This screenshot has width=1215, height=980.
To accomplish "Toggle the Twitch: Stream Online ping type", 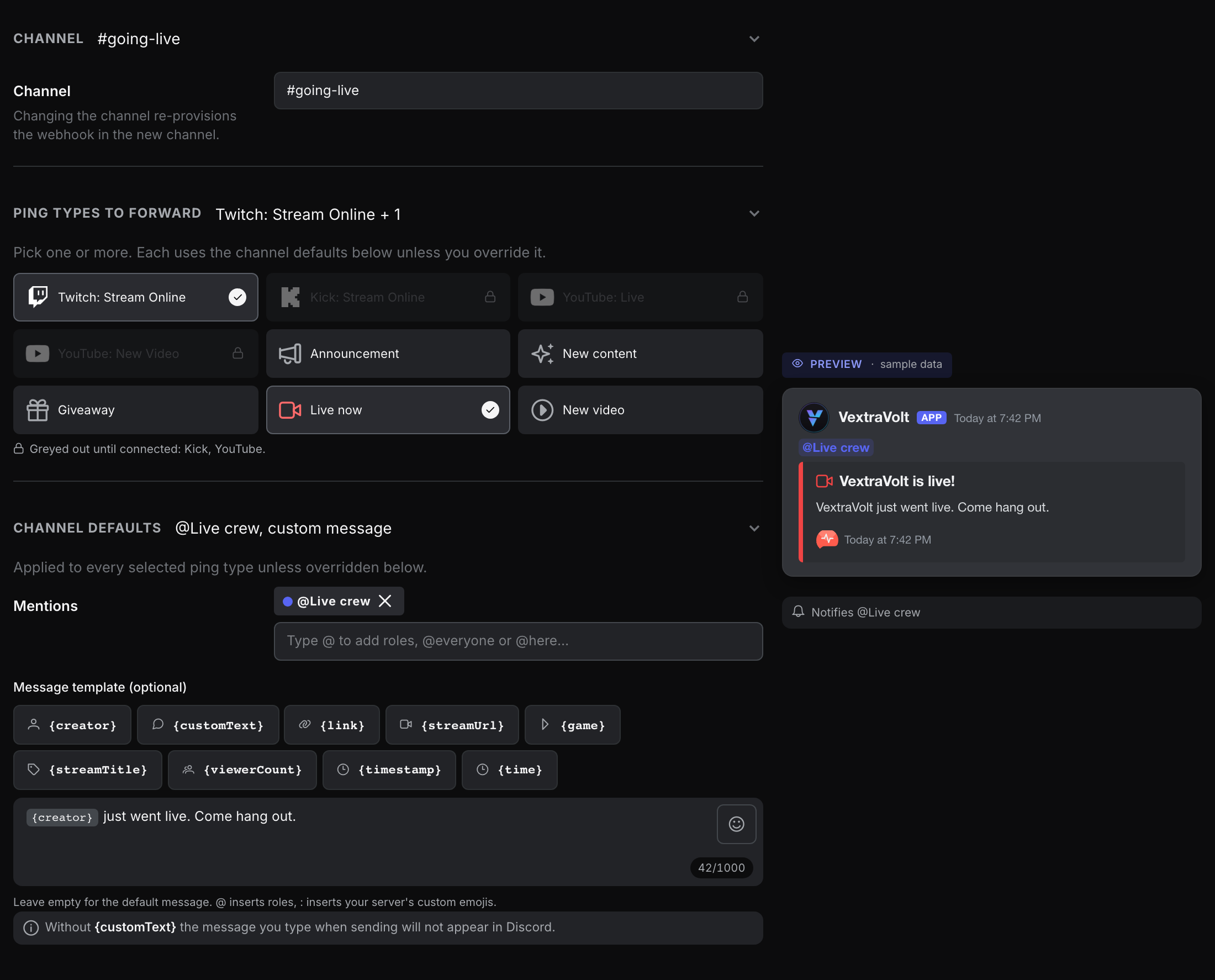I will click(x=135, y=298).
